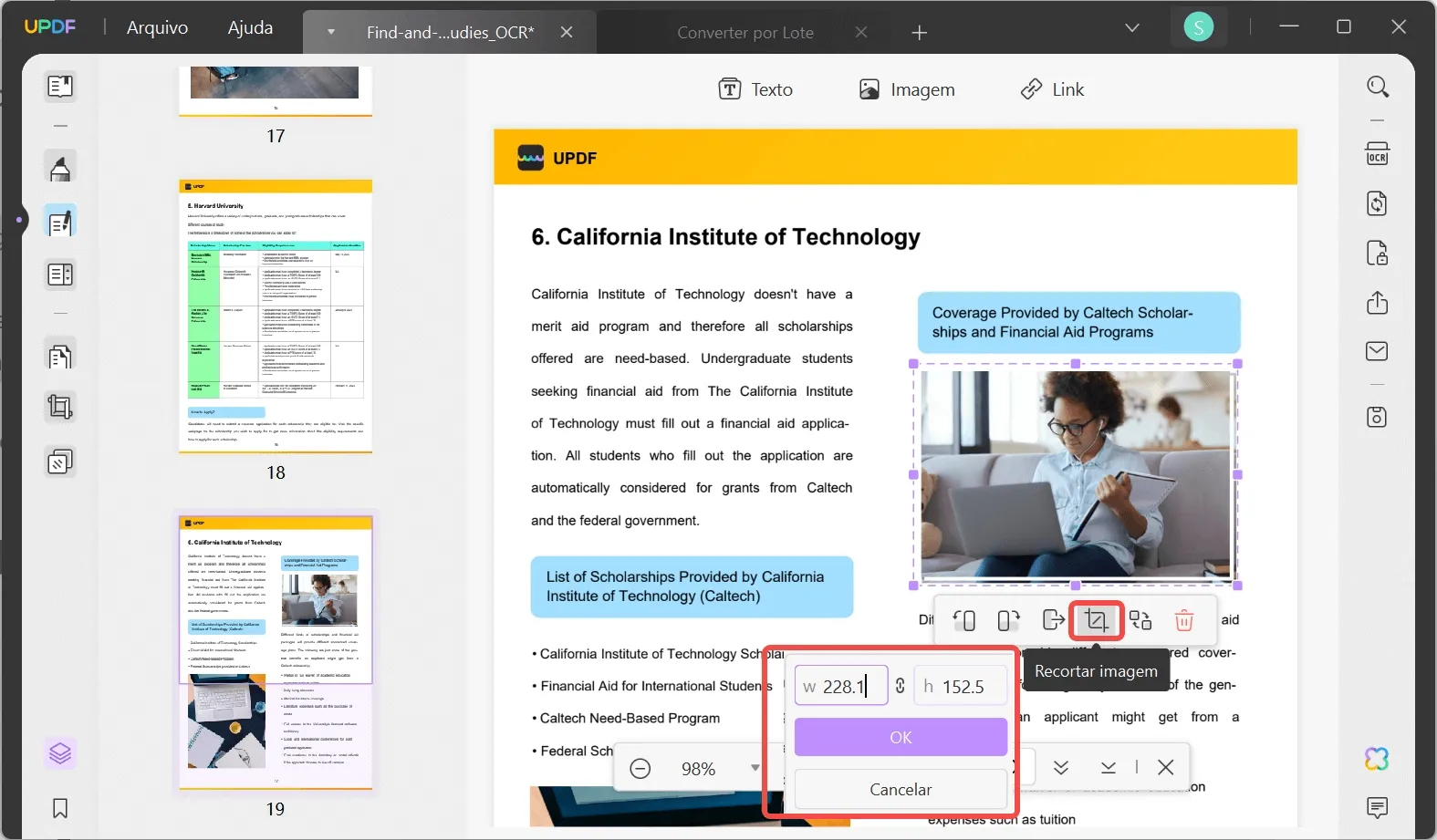Delete the selected image with trash icon
This screenshot has height=840, width=1437.
(1184, 621)
